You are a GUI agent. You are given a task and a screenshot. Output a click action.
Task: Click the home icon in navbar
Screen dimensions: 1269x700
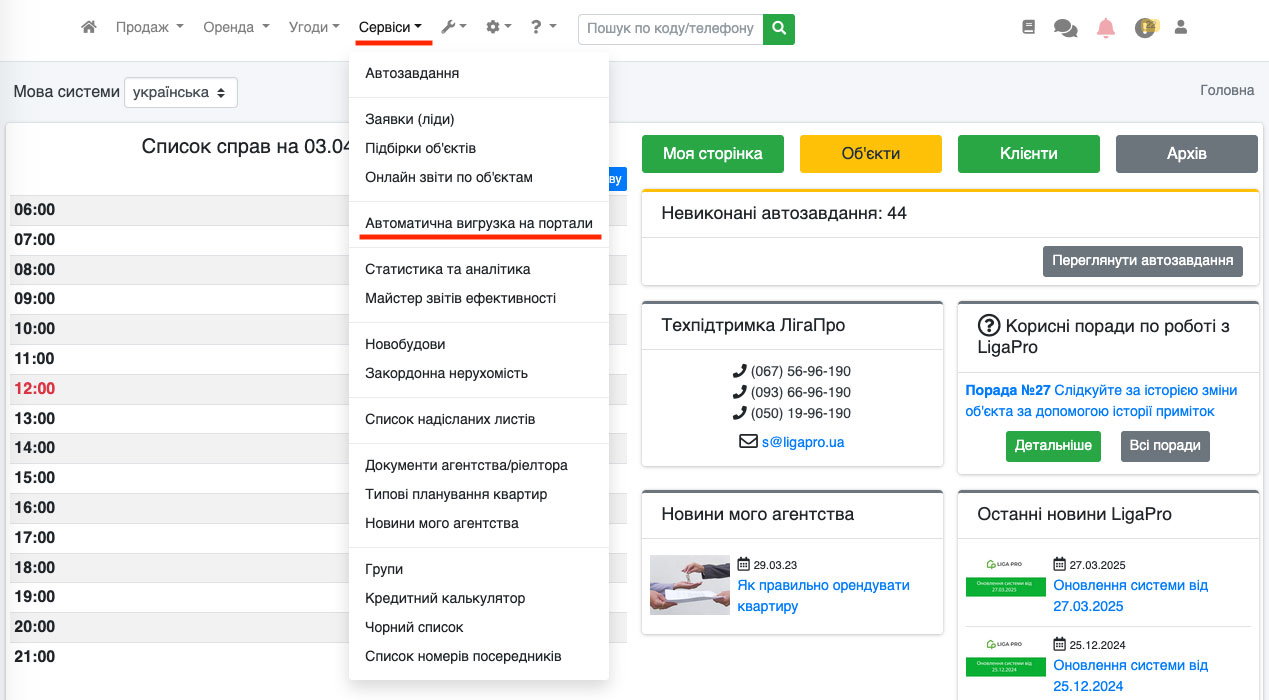tap(89, 28)
